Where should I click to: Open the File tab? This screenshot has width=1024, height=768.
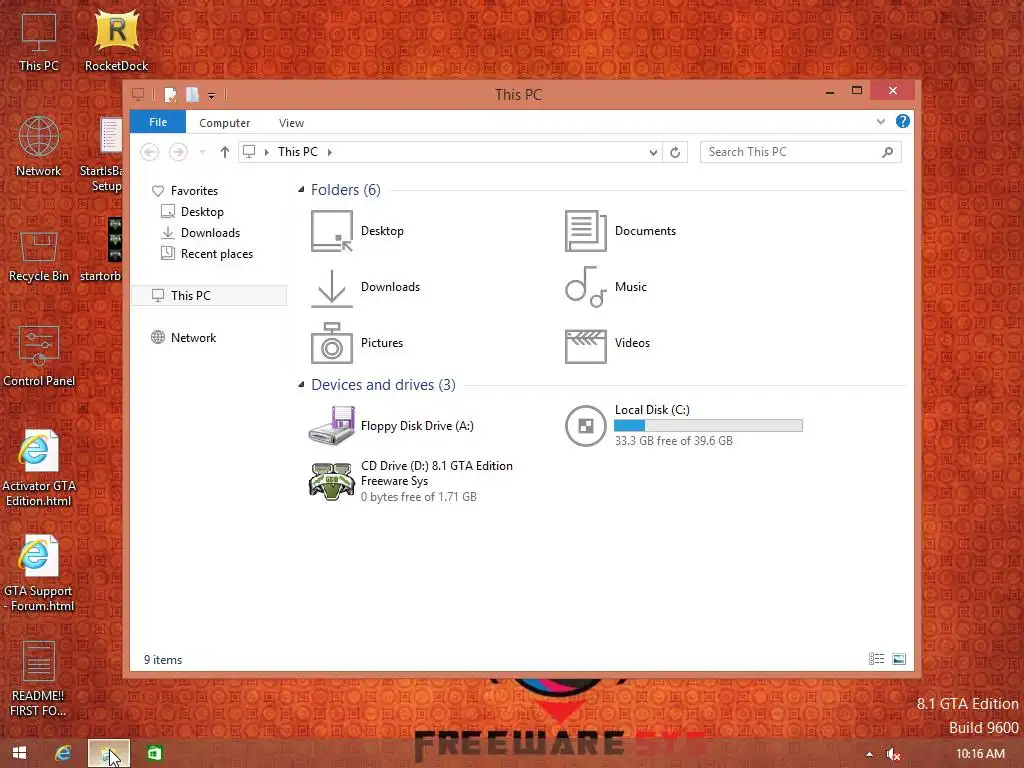pyautogui.click(x=158, y=122)
